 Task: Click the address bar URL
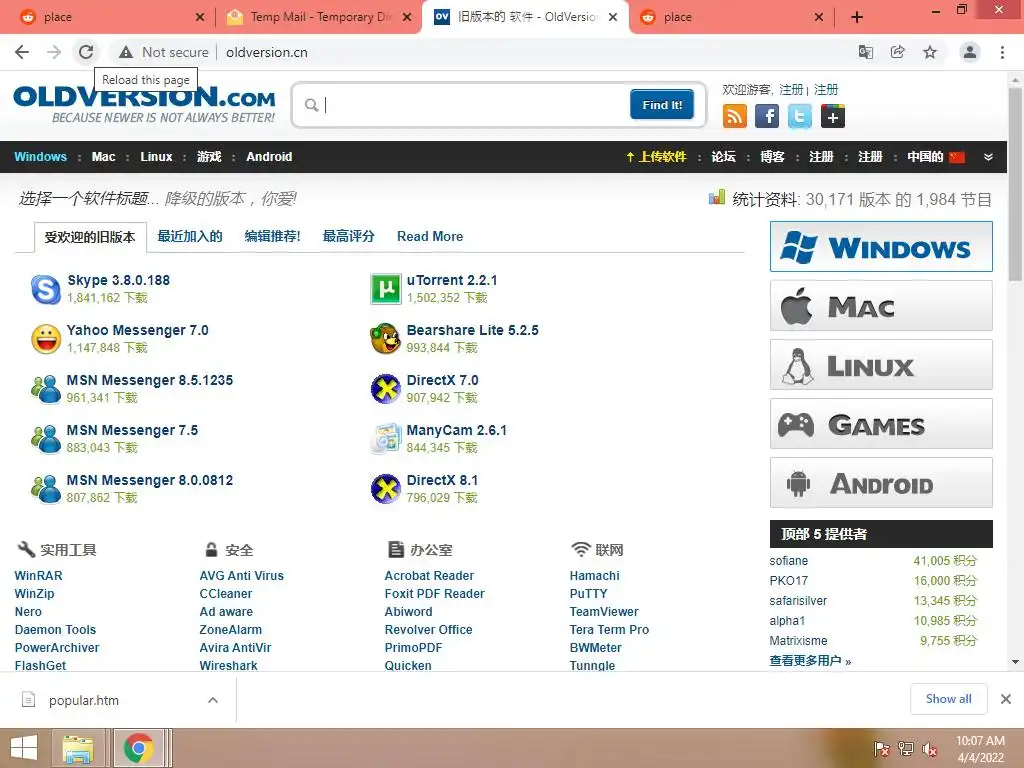click(x=266, y=52)
